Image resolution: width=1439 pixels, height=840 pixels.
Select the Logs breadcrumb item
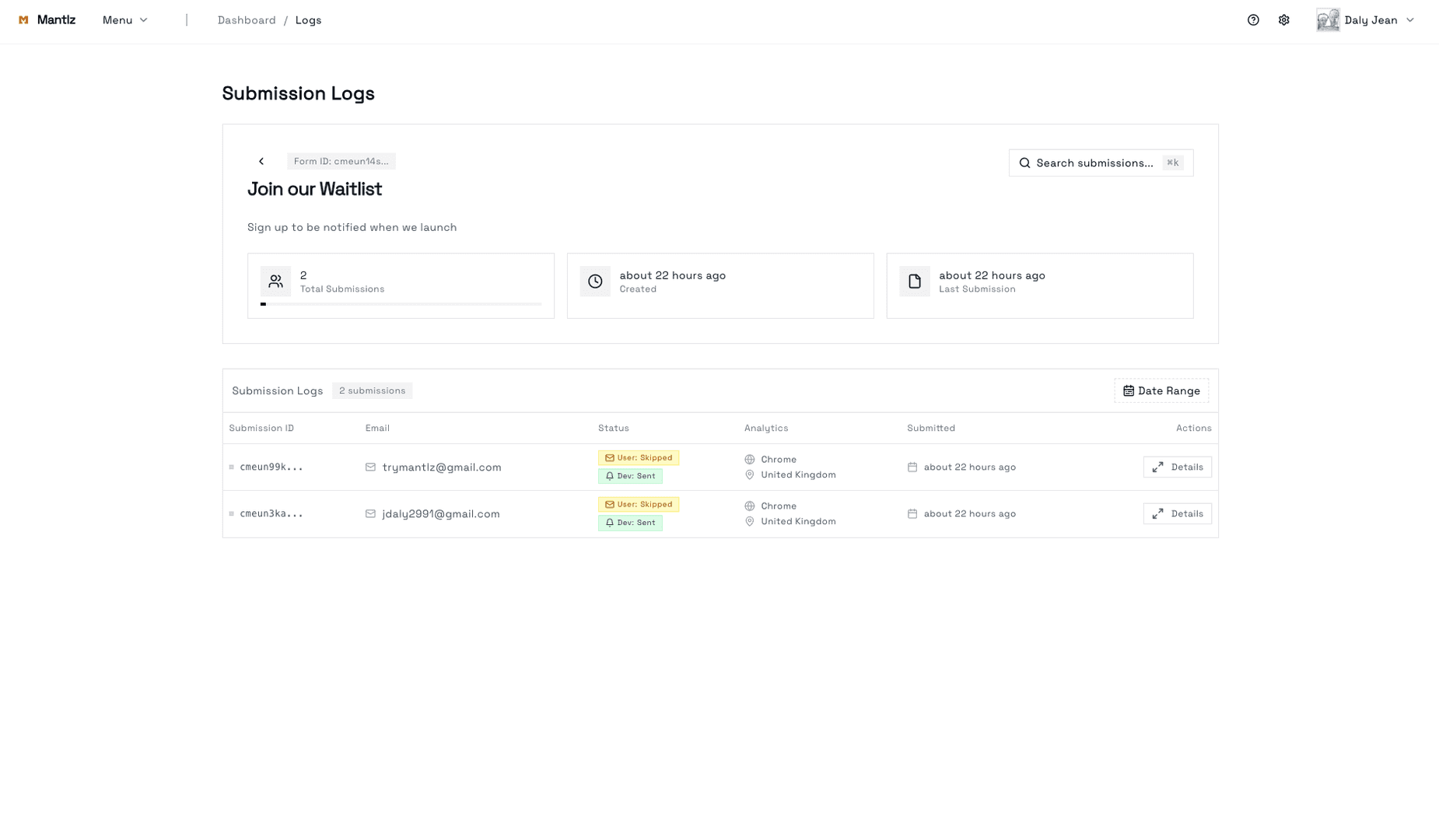pyautogui.click(x=308, y=20)
